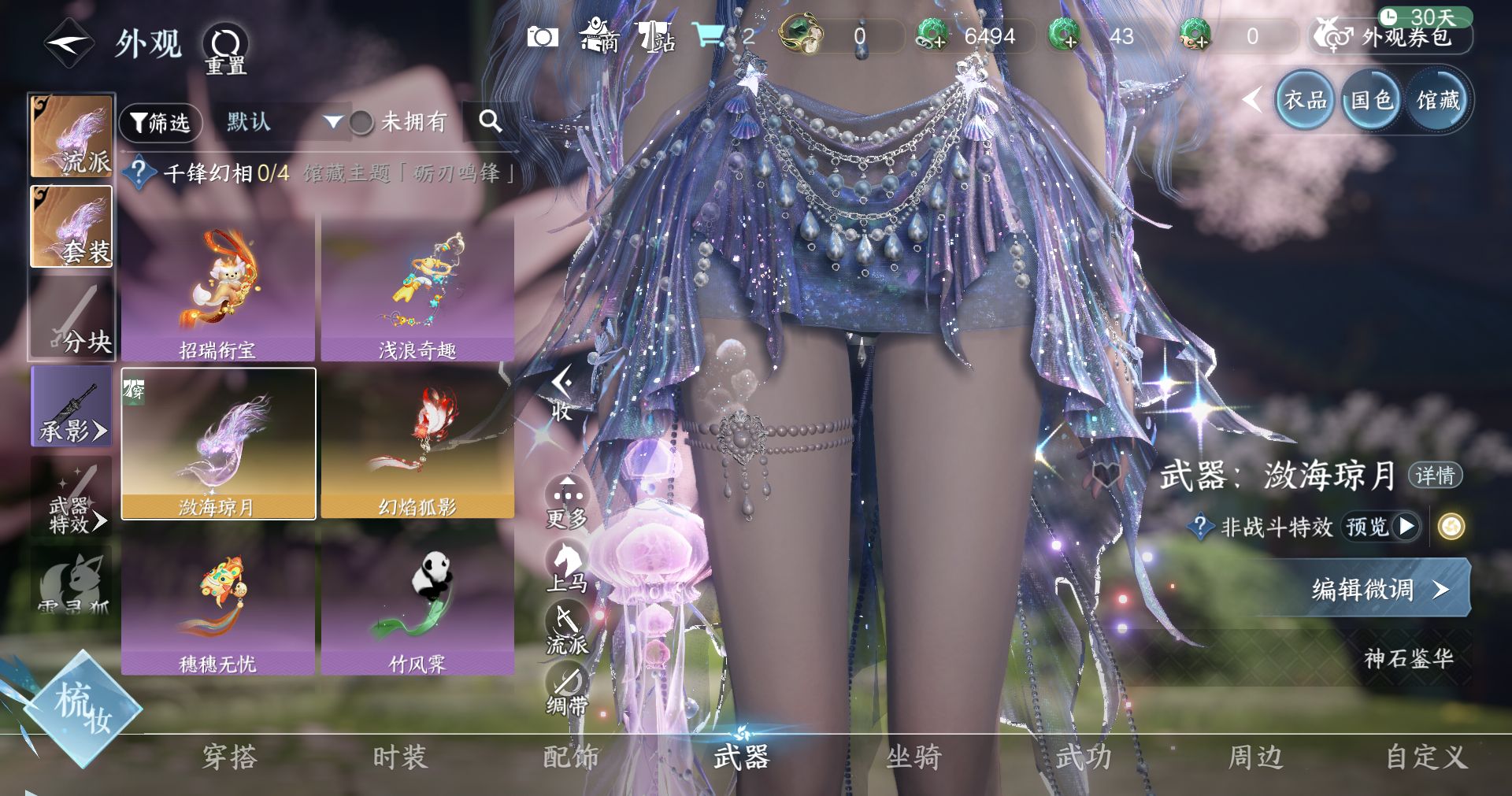Screen dimensions: 1512x796
Task: Select the 竹风霁 weapon skin
Action: (x=417, y=602)
